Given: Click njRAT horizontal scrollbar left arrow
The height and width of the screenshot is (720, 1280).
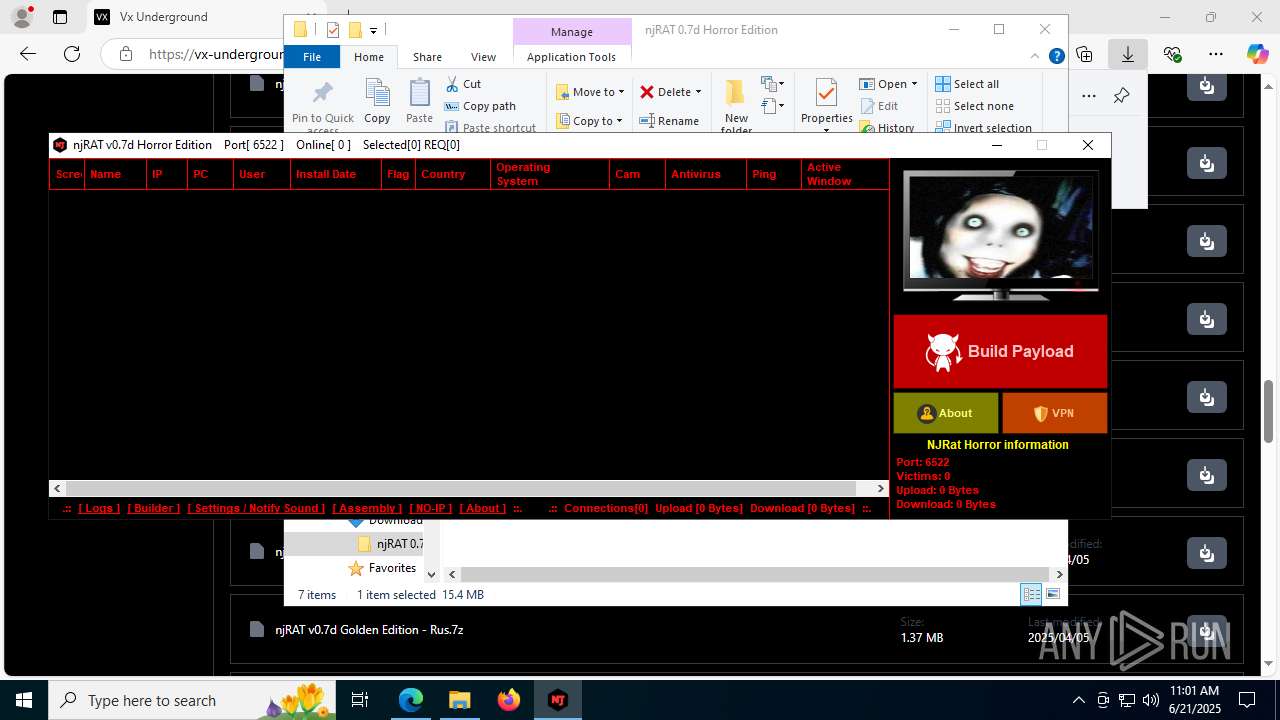Looking at the screenshot, I should 57,488.
